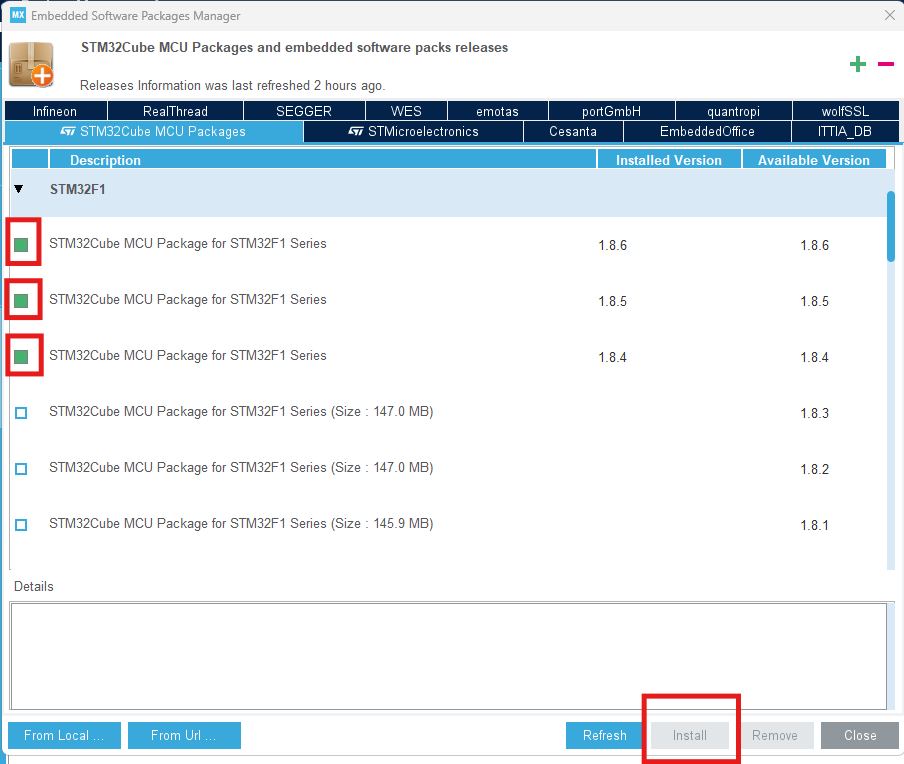Toggle checkbox for STM32F1 package version 1.8.4
The image size is (904, 764).
21,357
